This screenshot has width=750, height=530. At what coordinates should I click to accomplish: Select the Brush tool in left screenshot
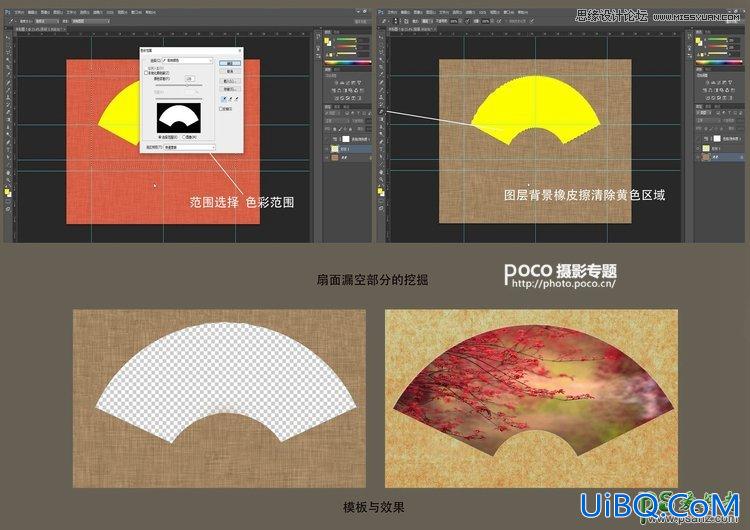8,89
